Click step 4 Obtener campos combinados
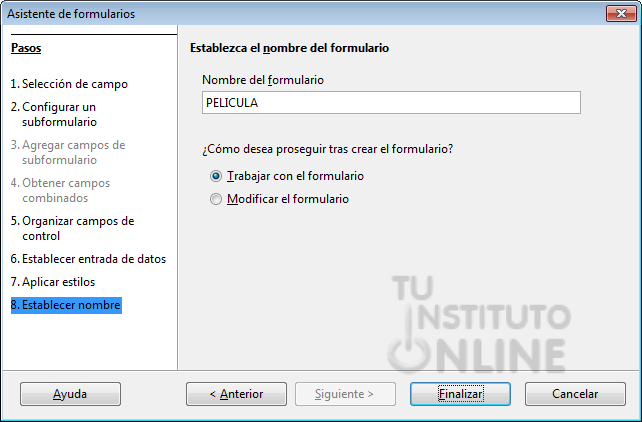The width and height of the screenshot is (642, 422). pos(61,190)
